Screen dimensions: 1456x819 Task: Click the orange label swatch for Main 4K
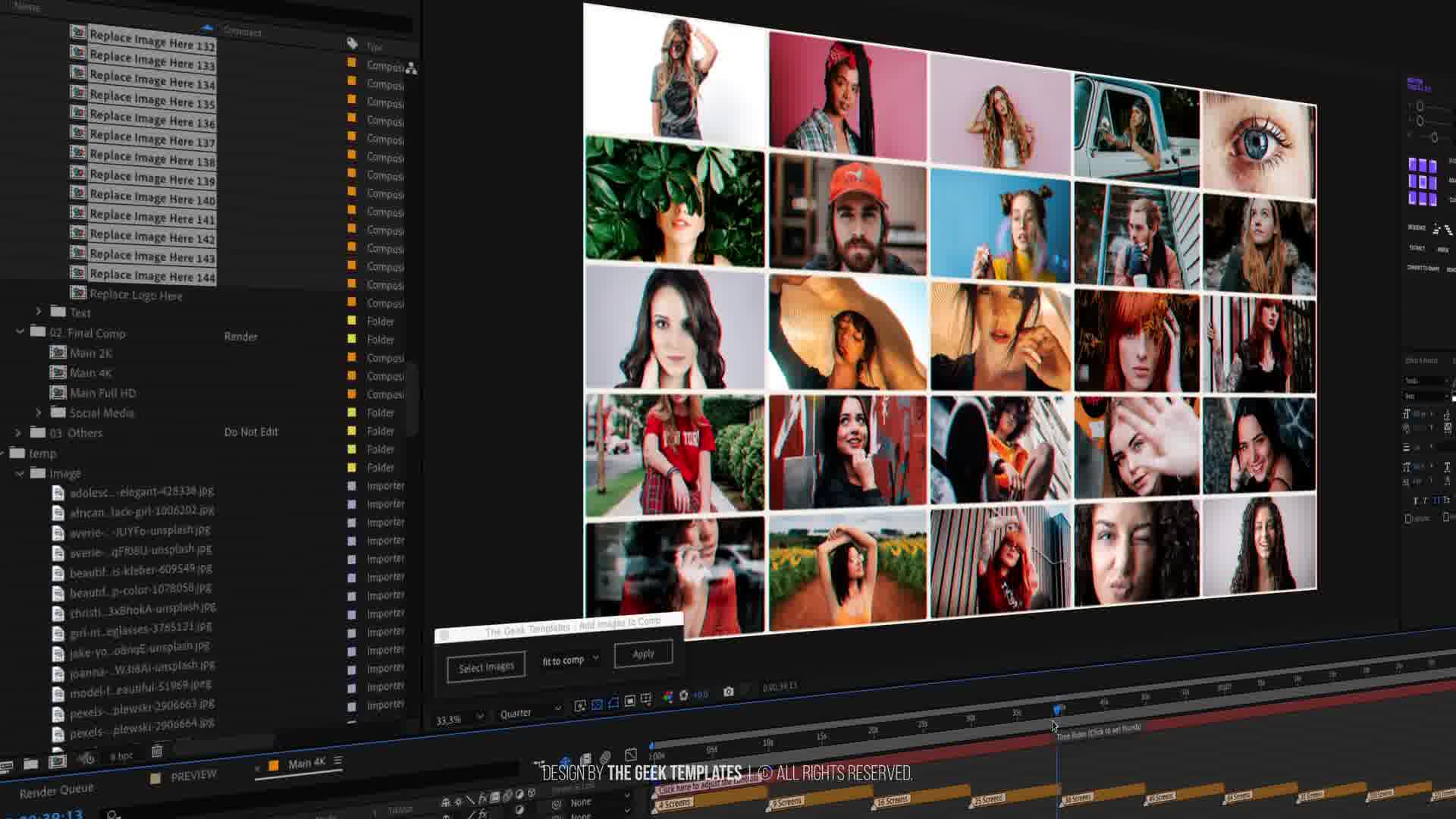tap(352, 375)
